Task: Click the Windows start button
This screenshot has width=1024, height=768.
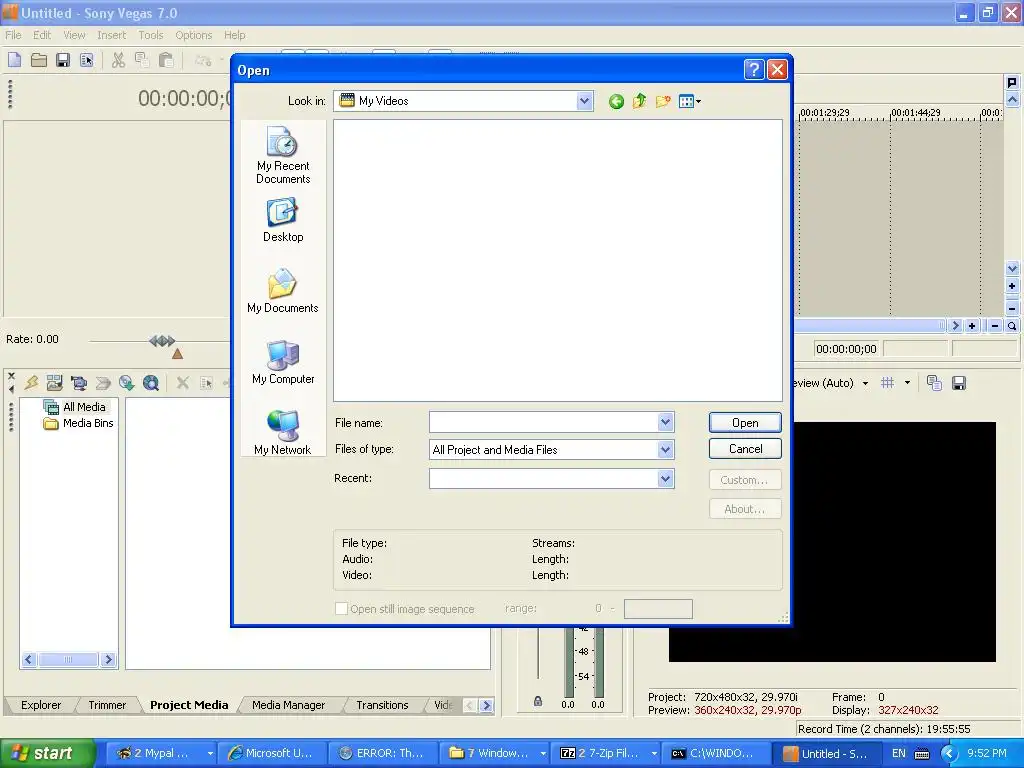Action: pyautogui.click(x=46, y=753)
